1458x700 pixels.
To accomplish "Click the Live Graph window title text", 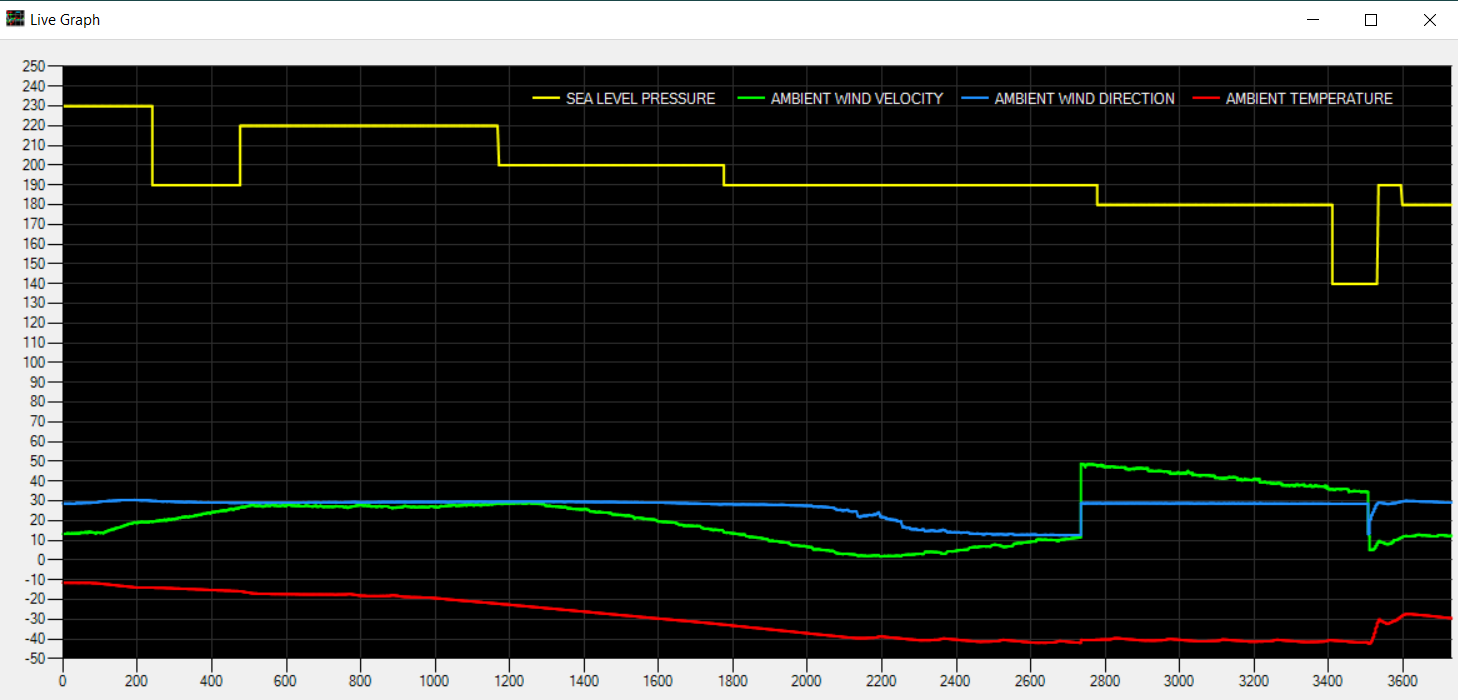I will pyautogui.click(x=65, y=20).
